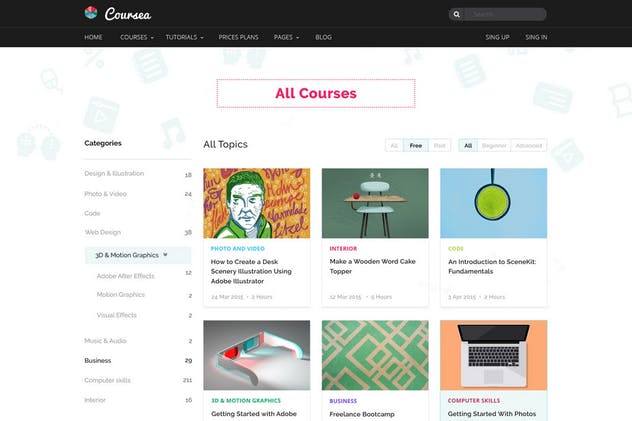This screenshot has width=632, height=421.
Task: Select the Paid price filter
Action: [x=439, y=145]
